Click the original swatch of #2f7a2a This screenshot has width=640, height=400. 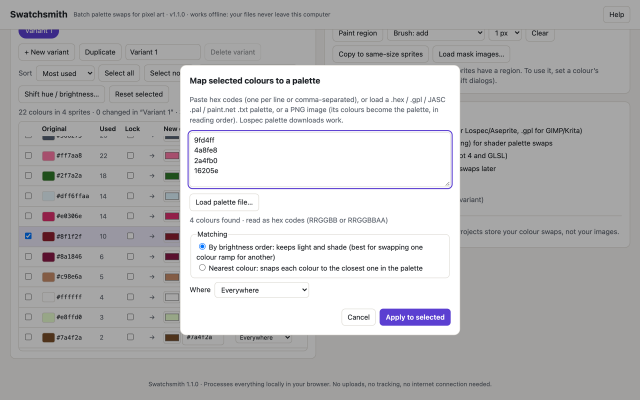48,176
